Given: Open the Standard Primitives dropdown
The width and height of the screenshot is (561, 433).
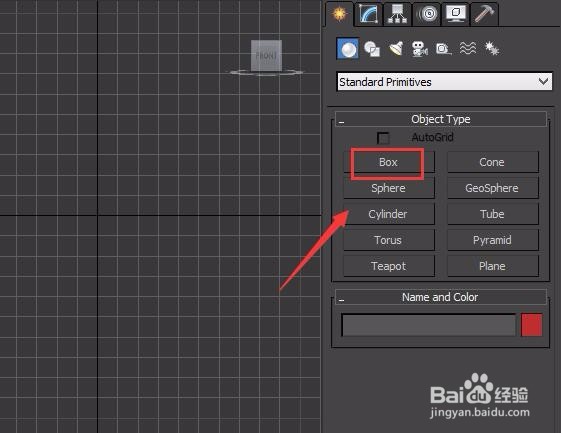Looking at the screenshot, I should [x=444, y=82].
